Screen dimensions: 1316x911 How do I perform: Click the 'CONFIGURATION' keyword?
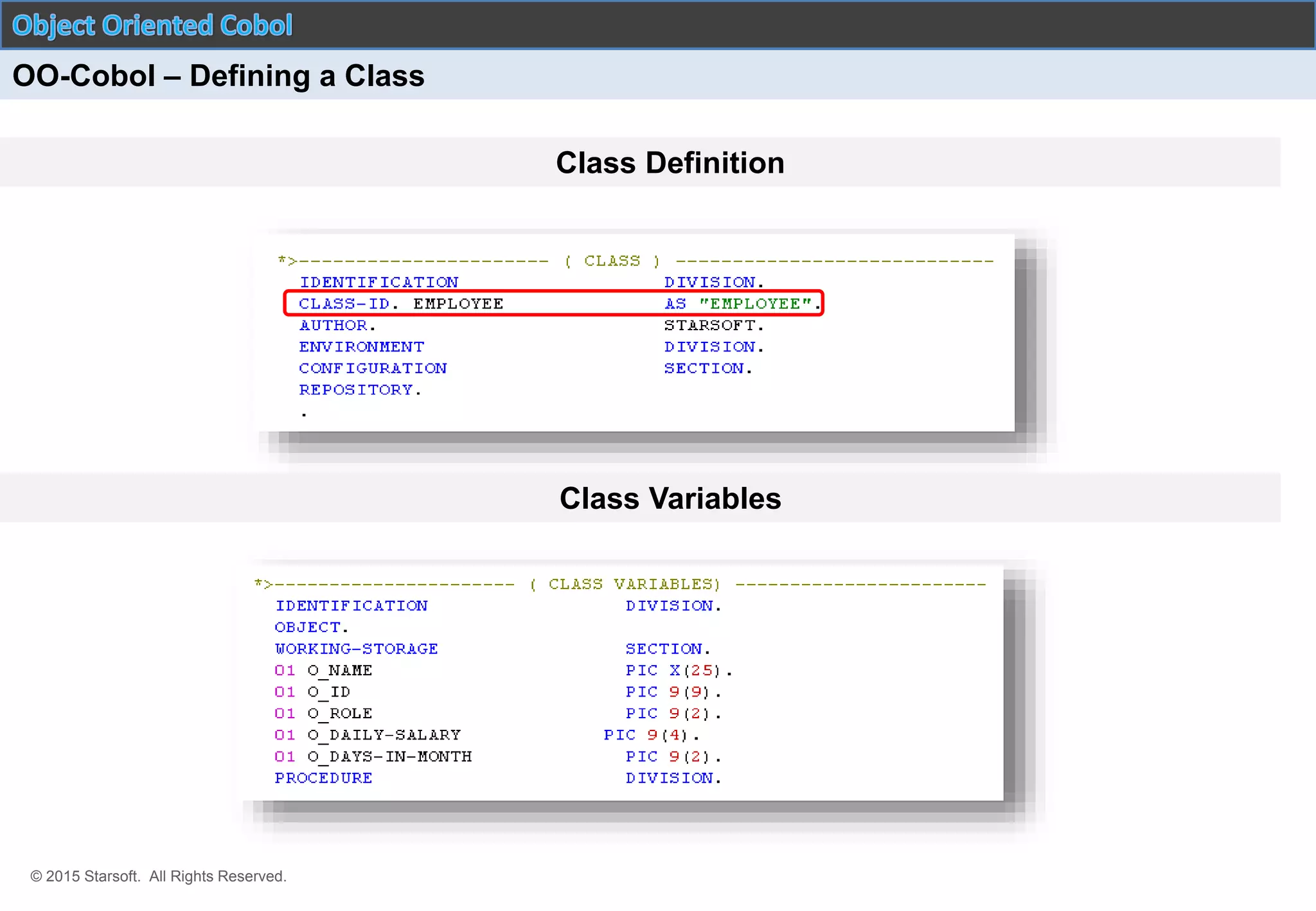tap(373, 368)
